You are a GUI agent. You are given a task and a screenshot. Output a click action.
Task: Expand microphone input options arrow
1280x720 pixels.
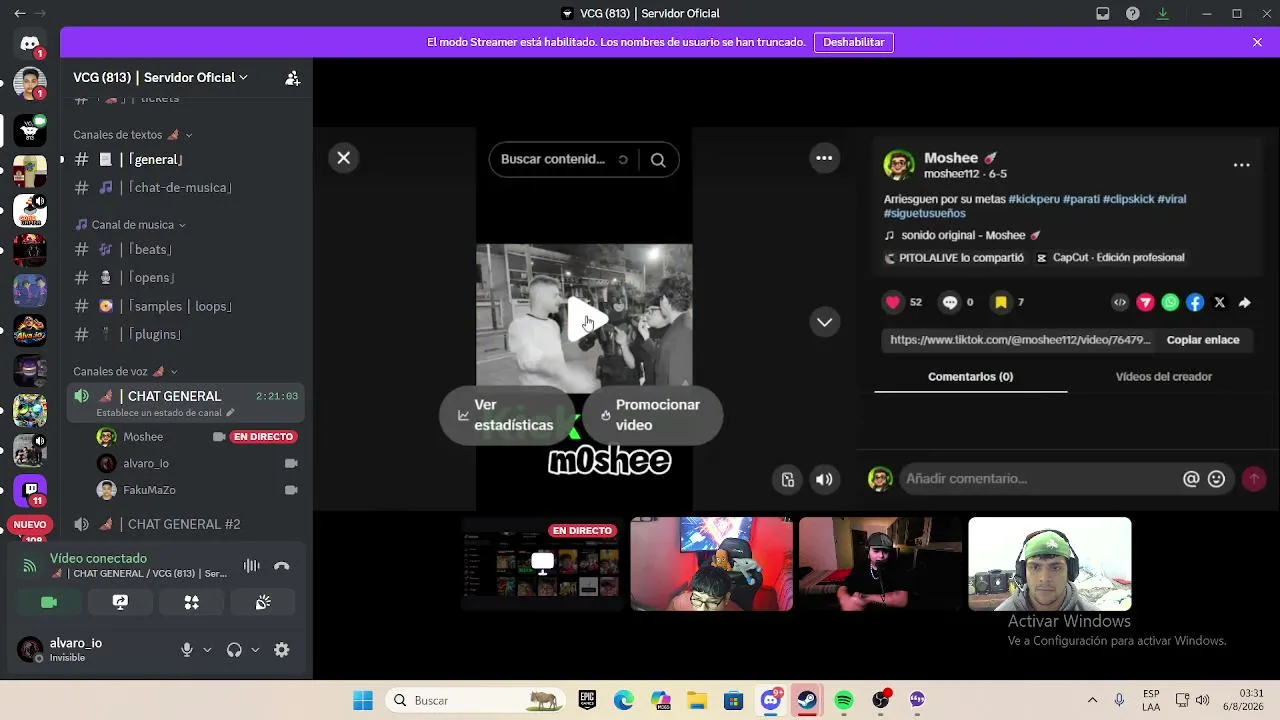click(207, 650)
